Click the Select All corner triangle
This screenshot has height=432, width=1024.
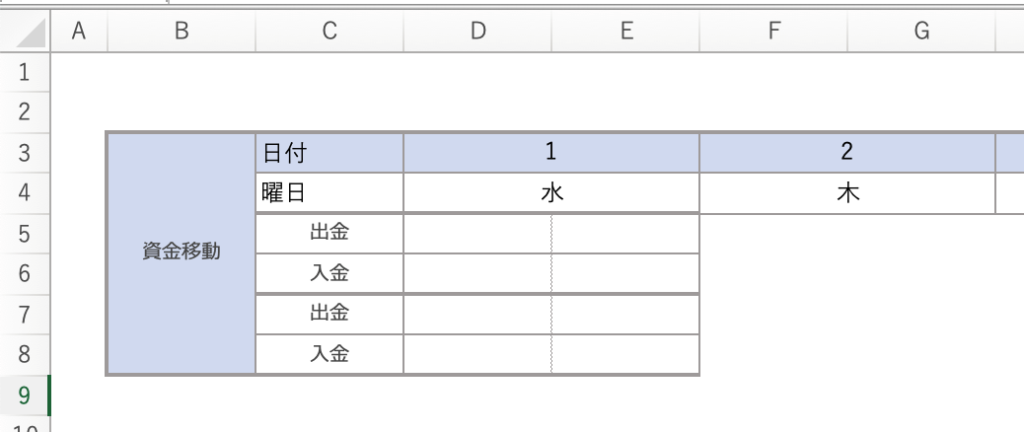pyautogui.click(x=30, y=34)
